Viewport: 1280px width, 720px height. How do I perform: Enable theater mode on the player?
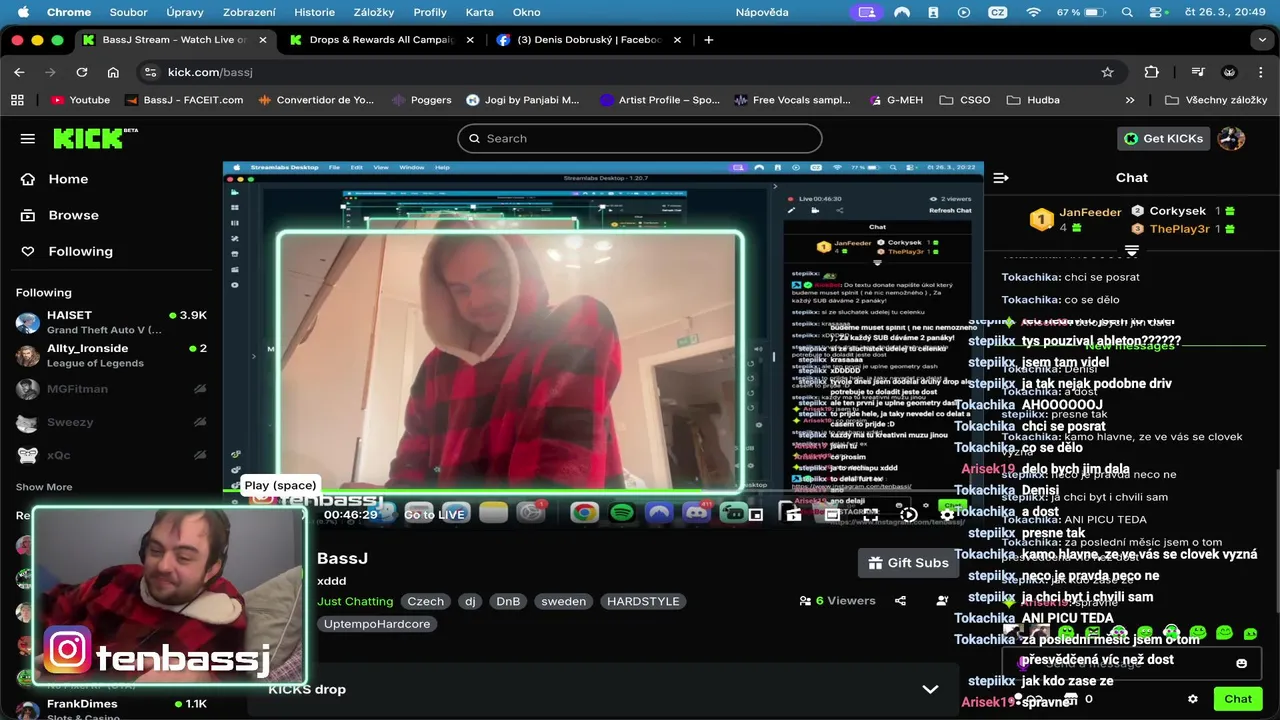coord(832,515)
